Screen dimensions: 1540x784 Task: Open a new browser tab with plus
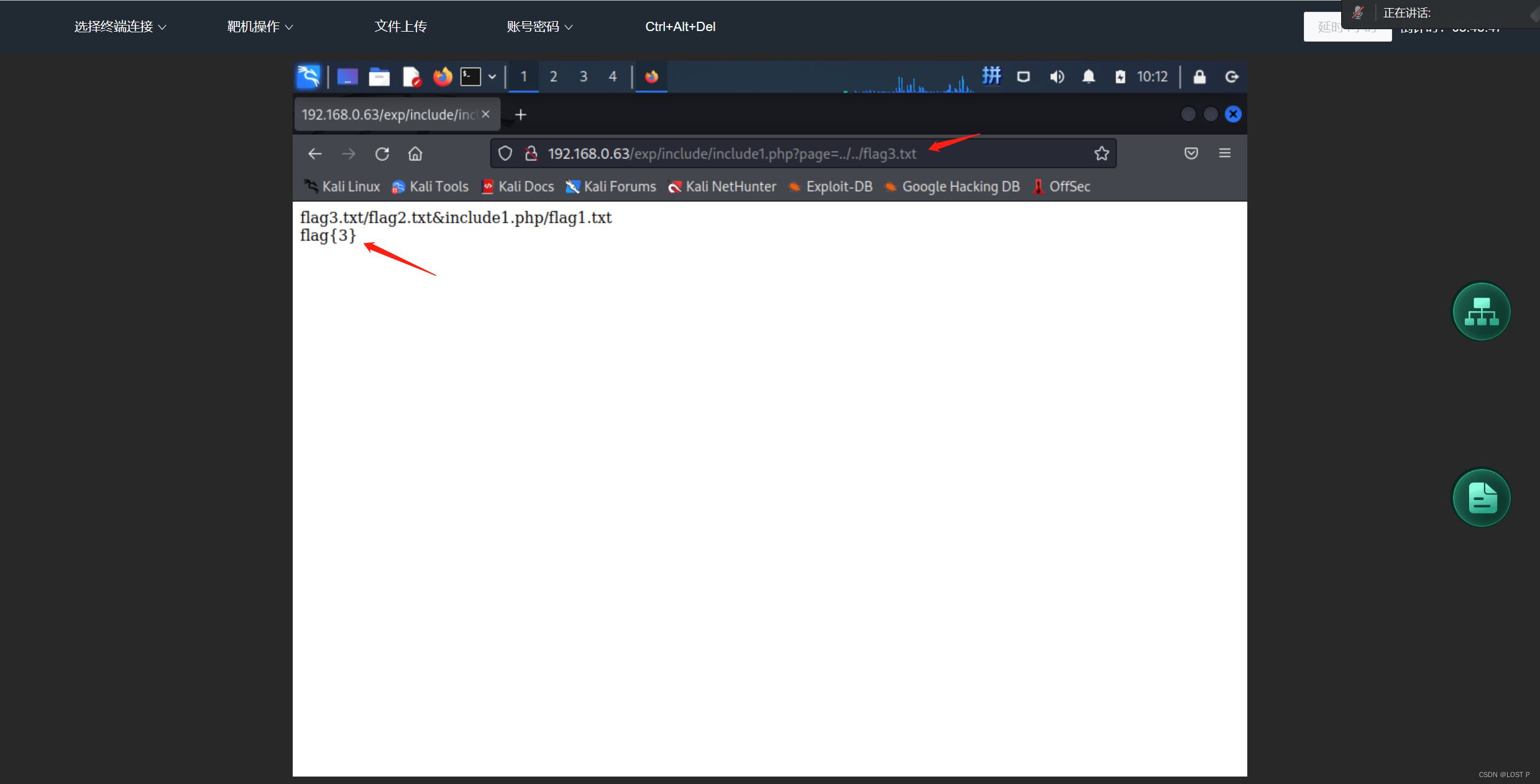point(521,115)
